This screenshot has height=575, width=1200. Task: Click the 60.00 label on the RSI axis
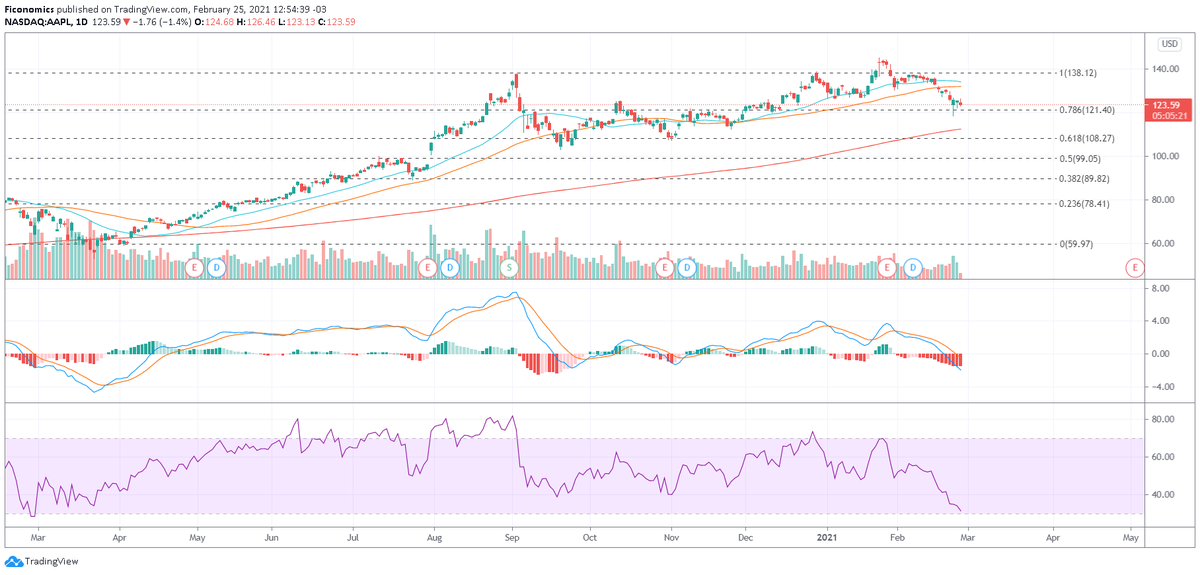[1163, 457]
